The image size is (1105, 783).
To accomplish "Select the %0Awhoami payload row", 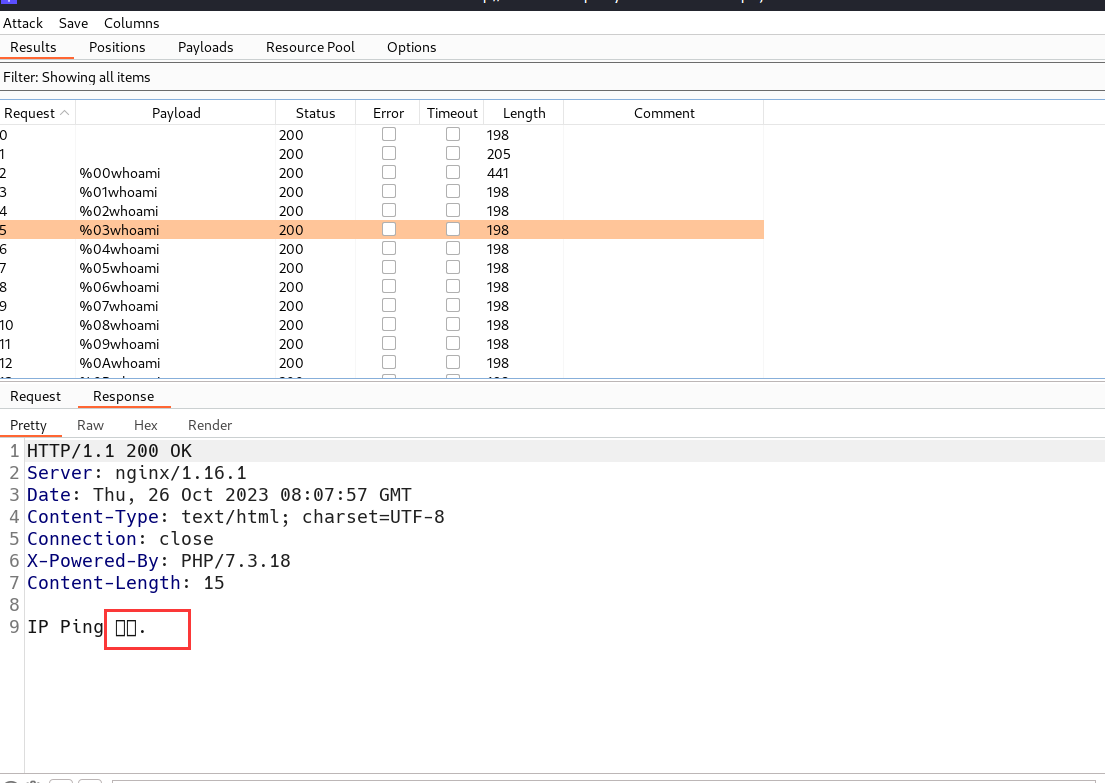I will pyautogui.click(x=382, y=363).
